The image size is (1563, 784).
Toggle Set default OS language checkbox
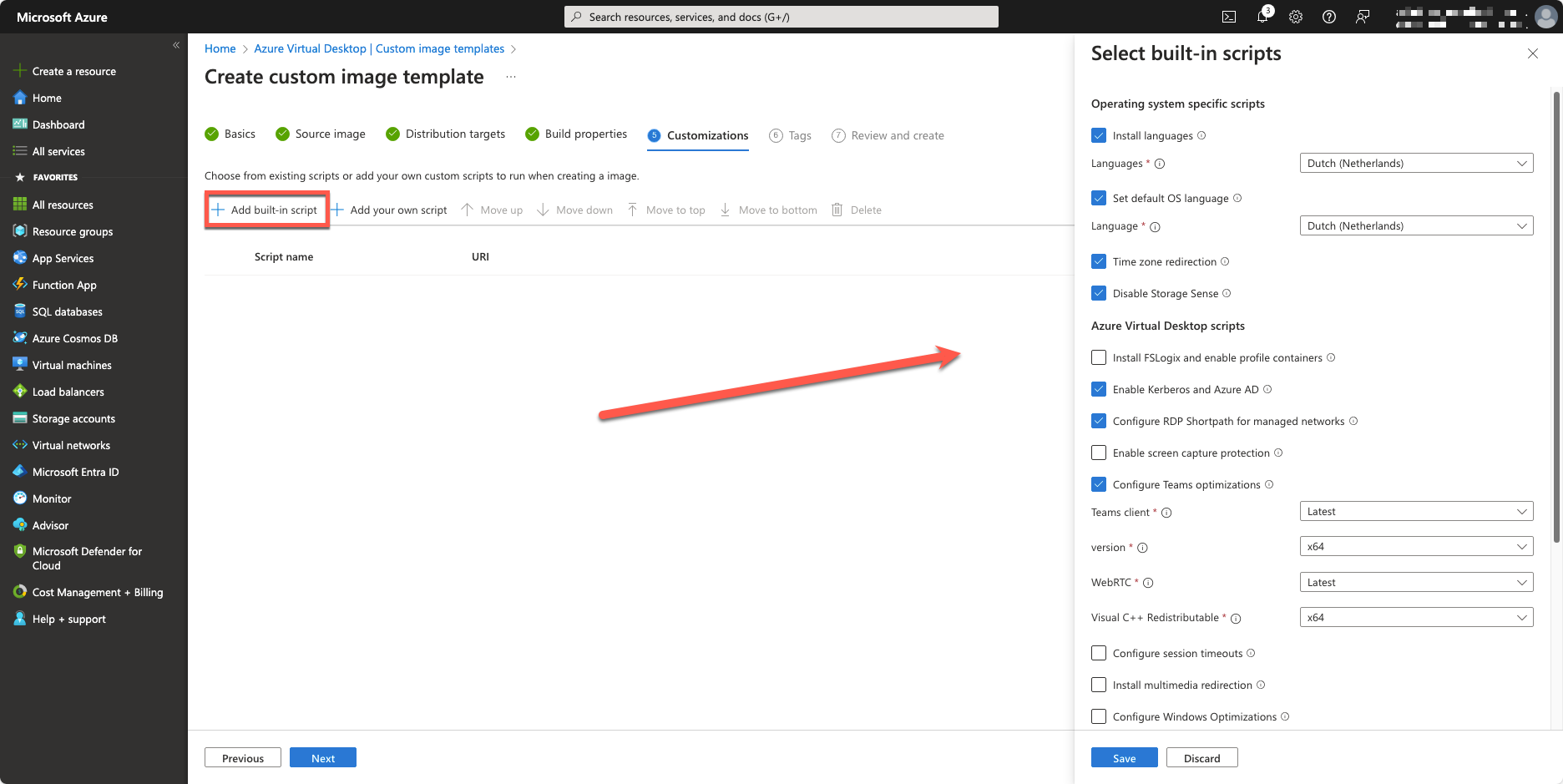tap(1099, 198)
